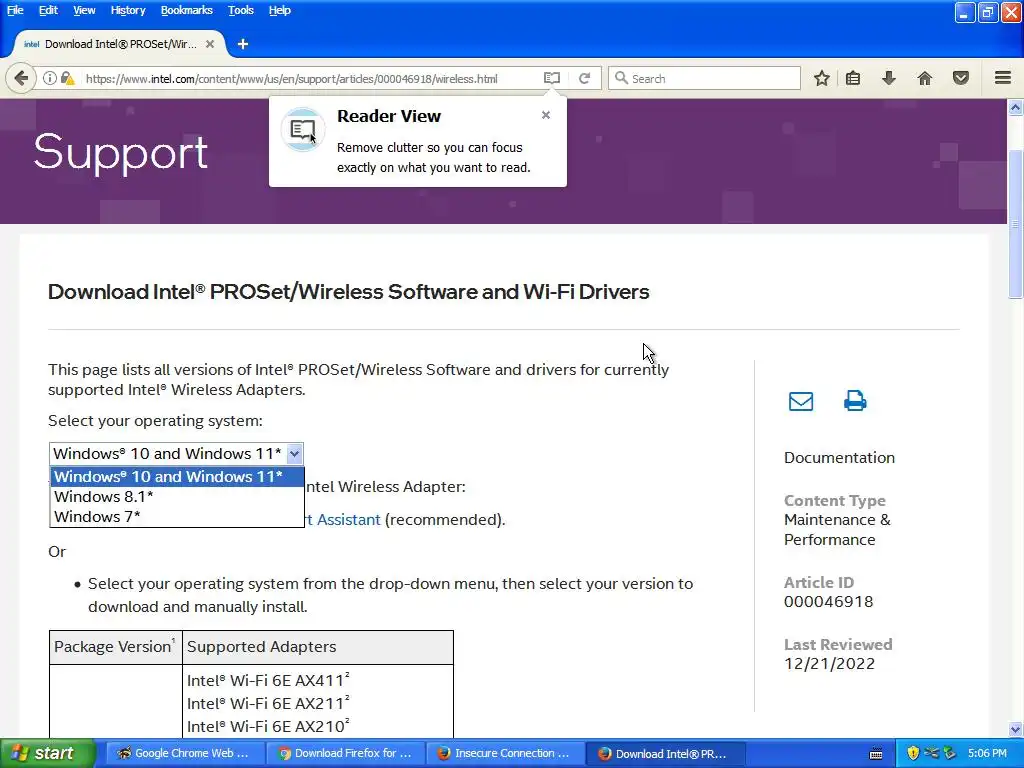Open the tray keyboard icon
The height and width of the screenshot is (768, 1024).
point(876,754)
